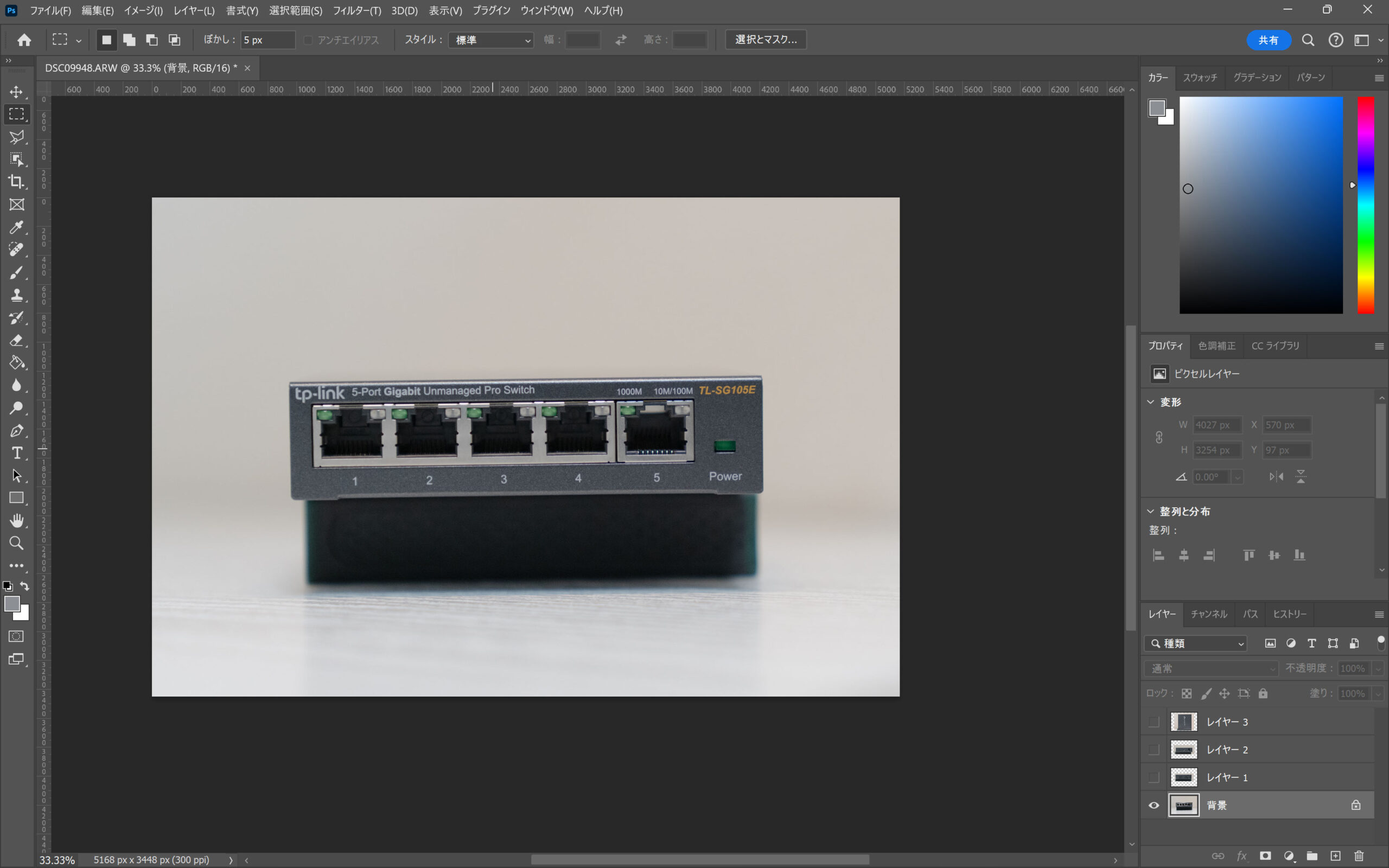Select the Zoom tool in toolbar
This screenshot has width=1389, height=868.
(16, 543)
